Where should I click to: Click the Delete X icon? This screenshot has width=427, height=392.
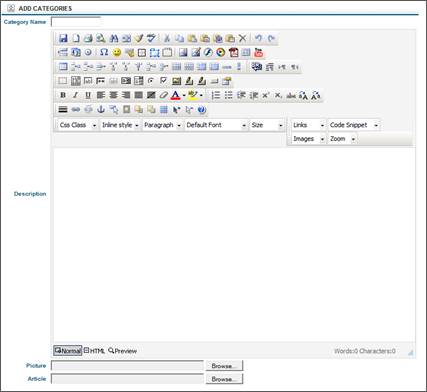pyautogui.click(x=243, y=38)
